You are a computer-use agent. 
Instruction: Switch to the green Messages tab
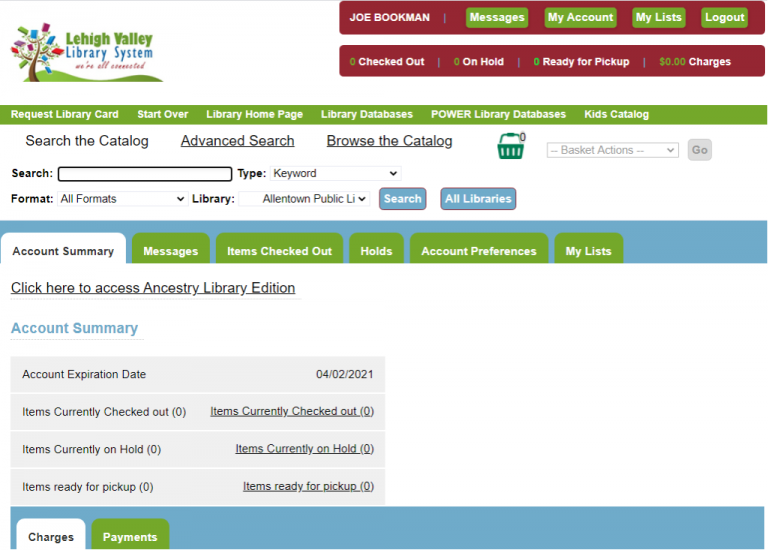tap(171, 249)
